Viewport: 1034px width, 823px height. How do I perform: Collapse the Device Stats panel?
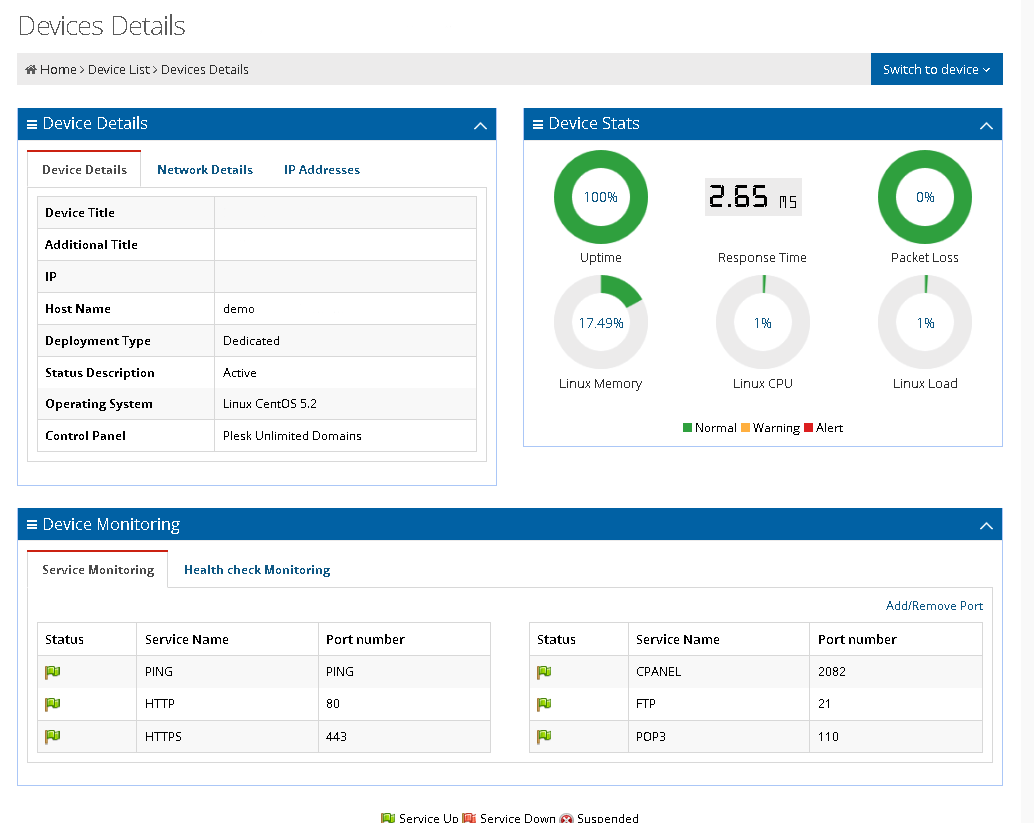pos(986,126)
